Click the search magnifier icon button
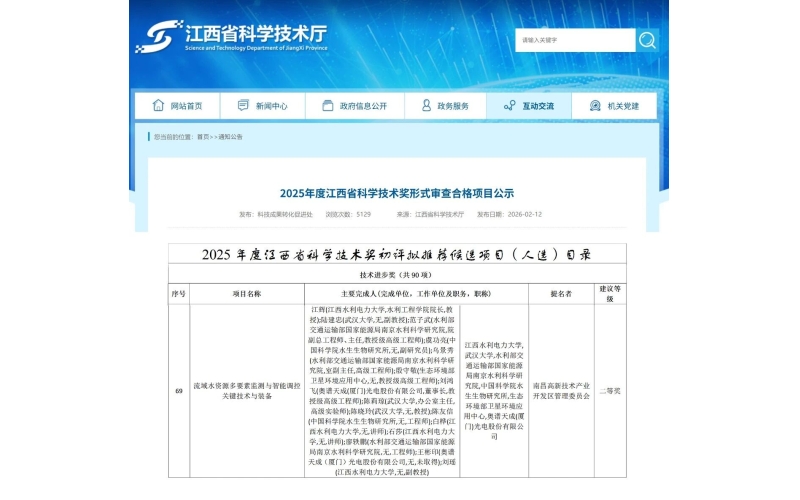Screen dimensions: 800x500 tap(647, 40)
